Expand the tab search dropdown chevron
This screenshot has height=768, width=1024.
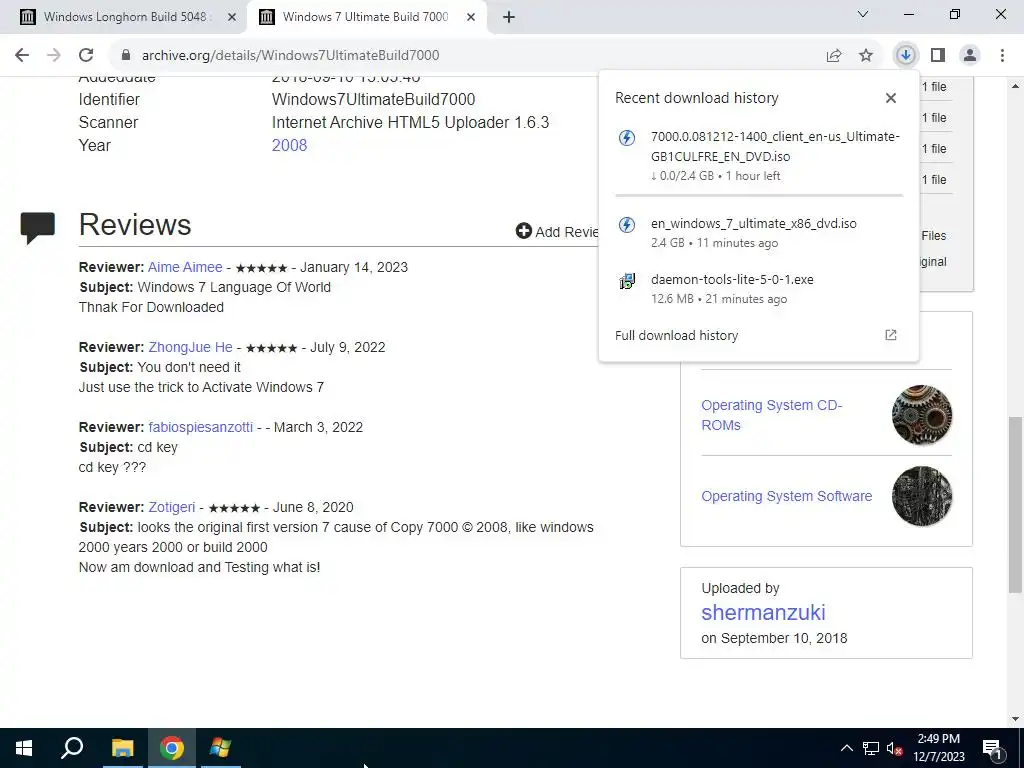tap(863, 14)
